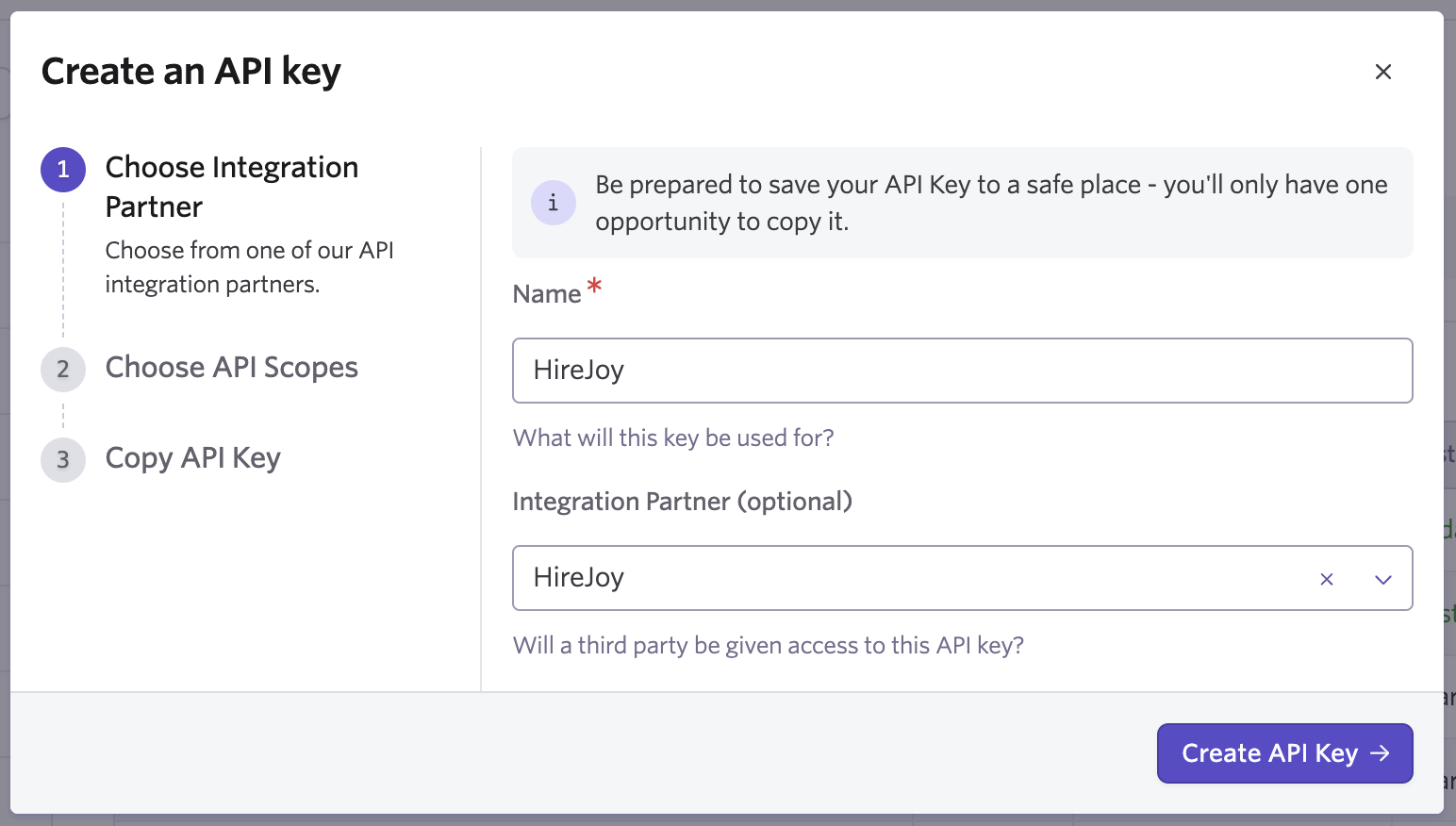Expand the Integration Partner dropdown chevron
Viewport: 1456px width, 826px height.
pyautogui.click(x=1383, y=579)
